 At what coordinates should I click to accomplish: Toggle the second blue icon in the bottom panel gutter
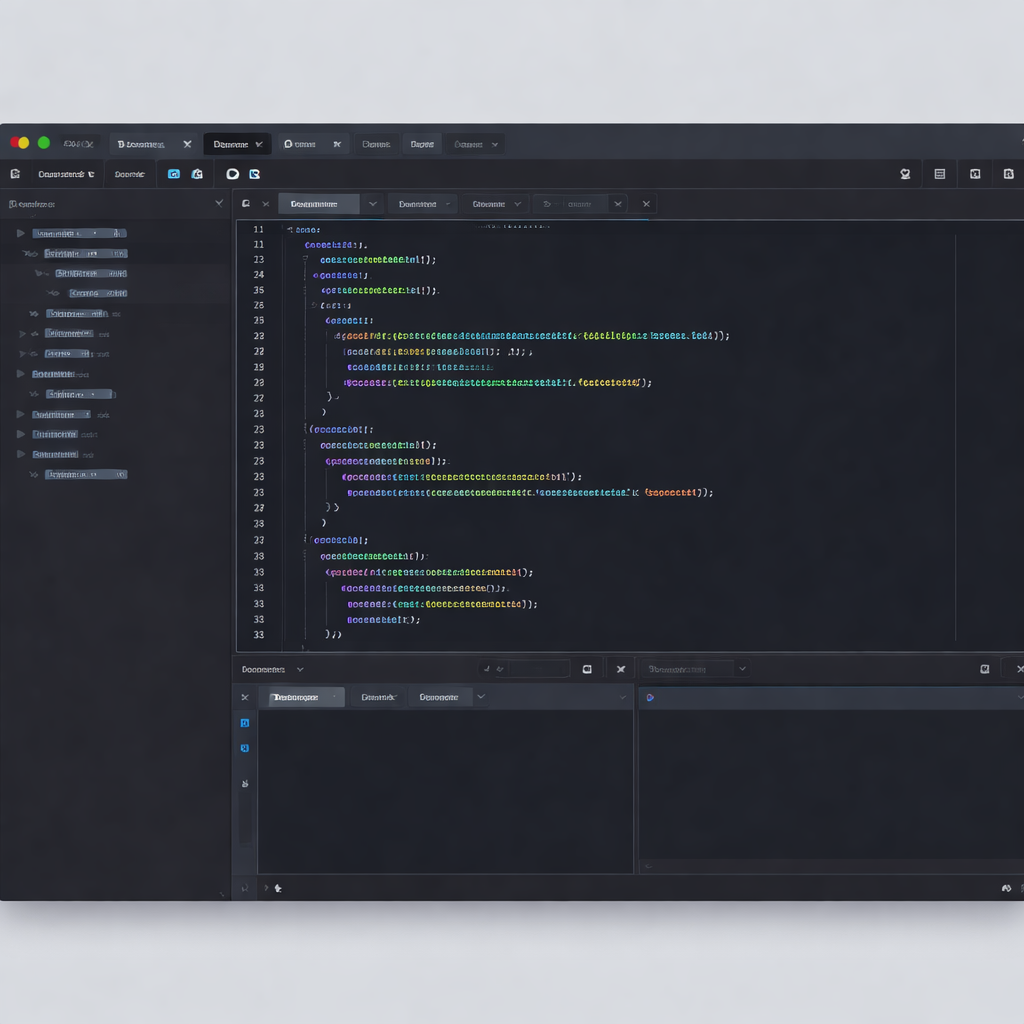point(245,748)
